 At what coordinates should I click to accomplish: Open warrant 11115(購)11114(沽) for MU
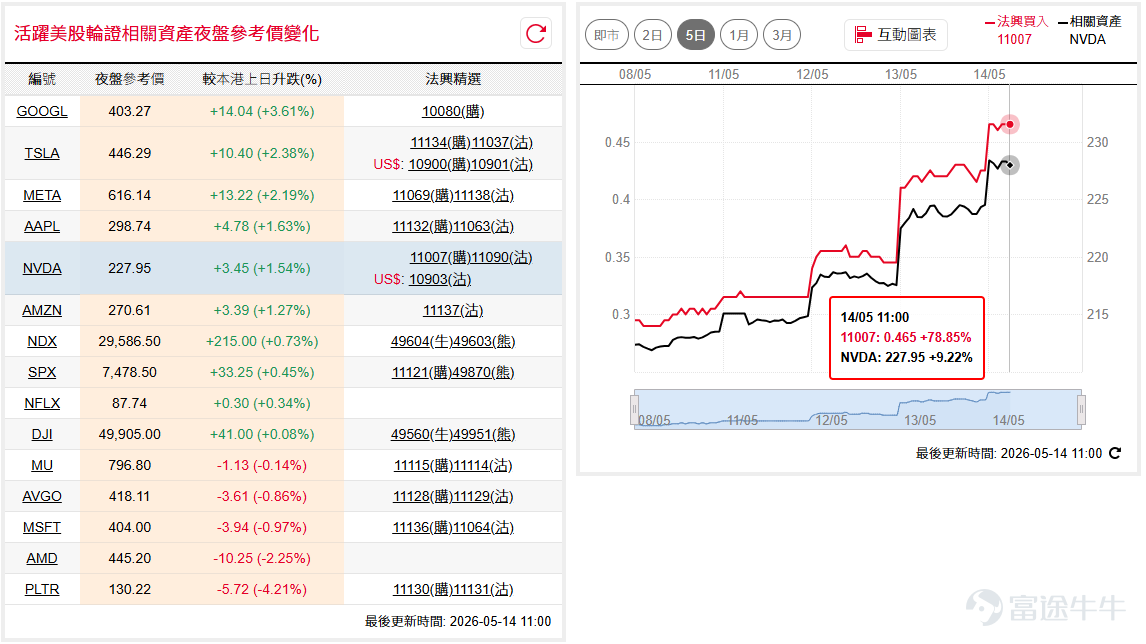click(x=453, y=466)
